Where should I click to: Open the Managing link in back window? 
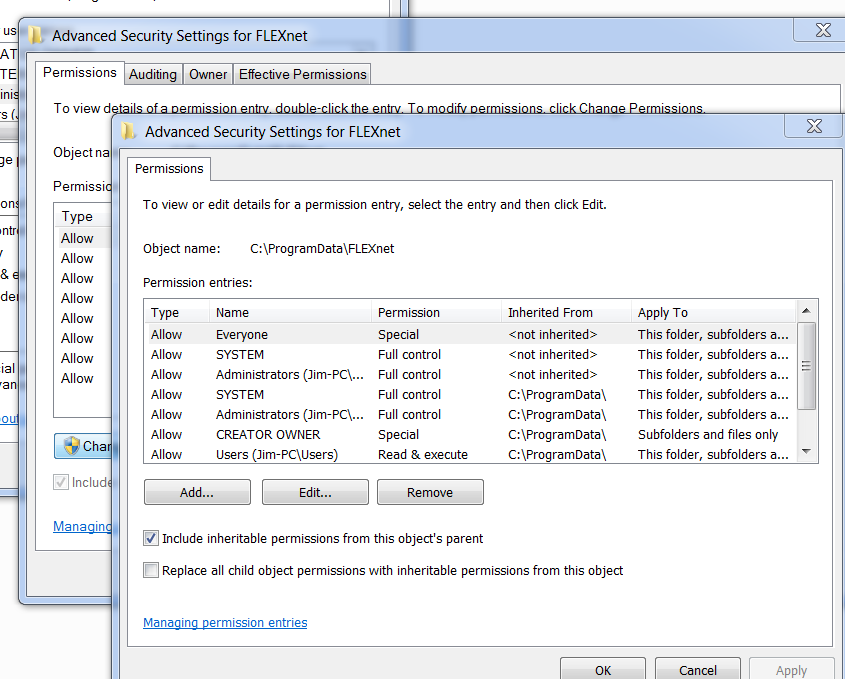pyautogui.click(x=82, y=526)
